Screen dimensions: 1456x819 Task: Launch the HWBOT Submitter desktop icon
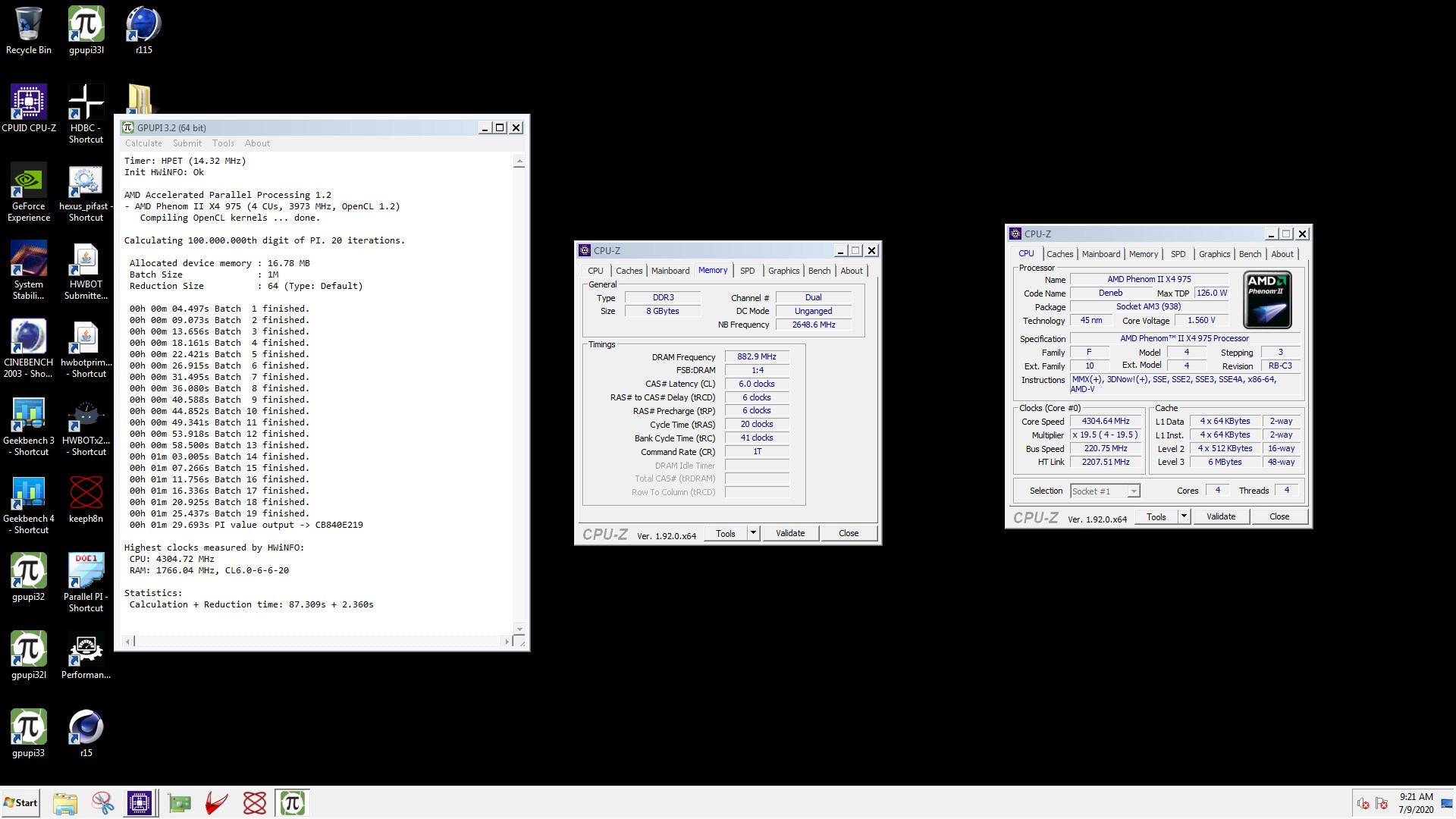86,270
